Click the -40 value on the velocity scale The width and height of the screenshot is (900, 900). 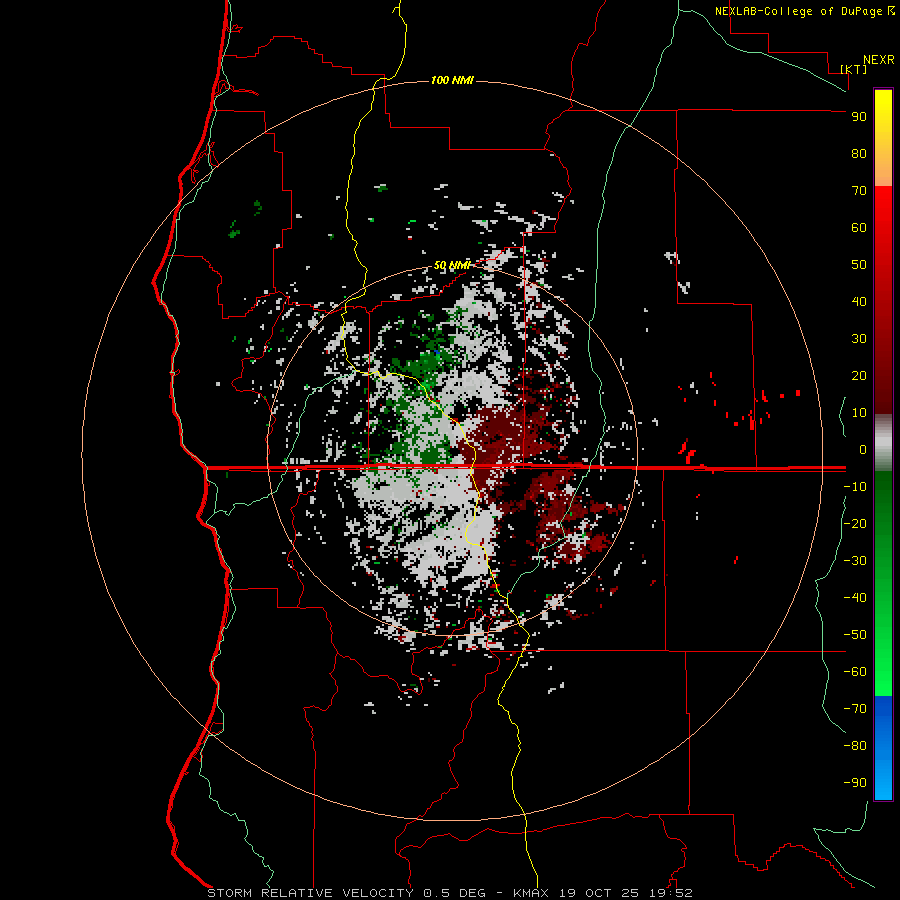tap(855, 598)
